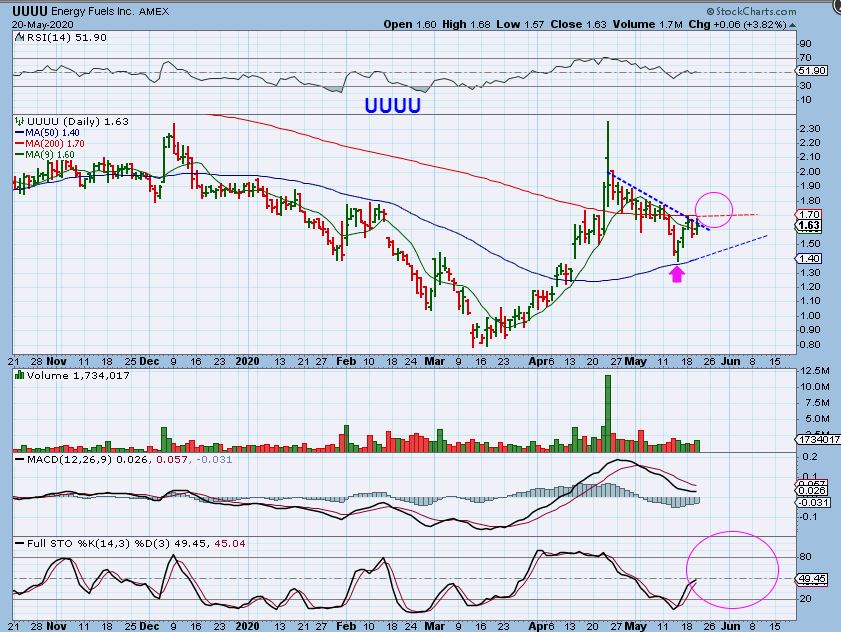Click Feb on the date axis under the price chart
This screenshot has height=632, width=841.
(x=346, y=361)
